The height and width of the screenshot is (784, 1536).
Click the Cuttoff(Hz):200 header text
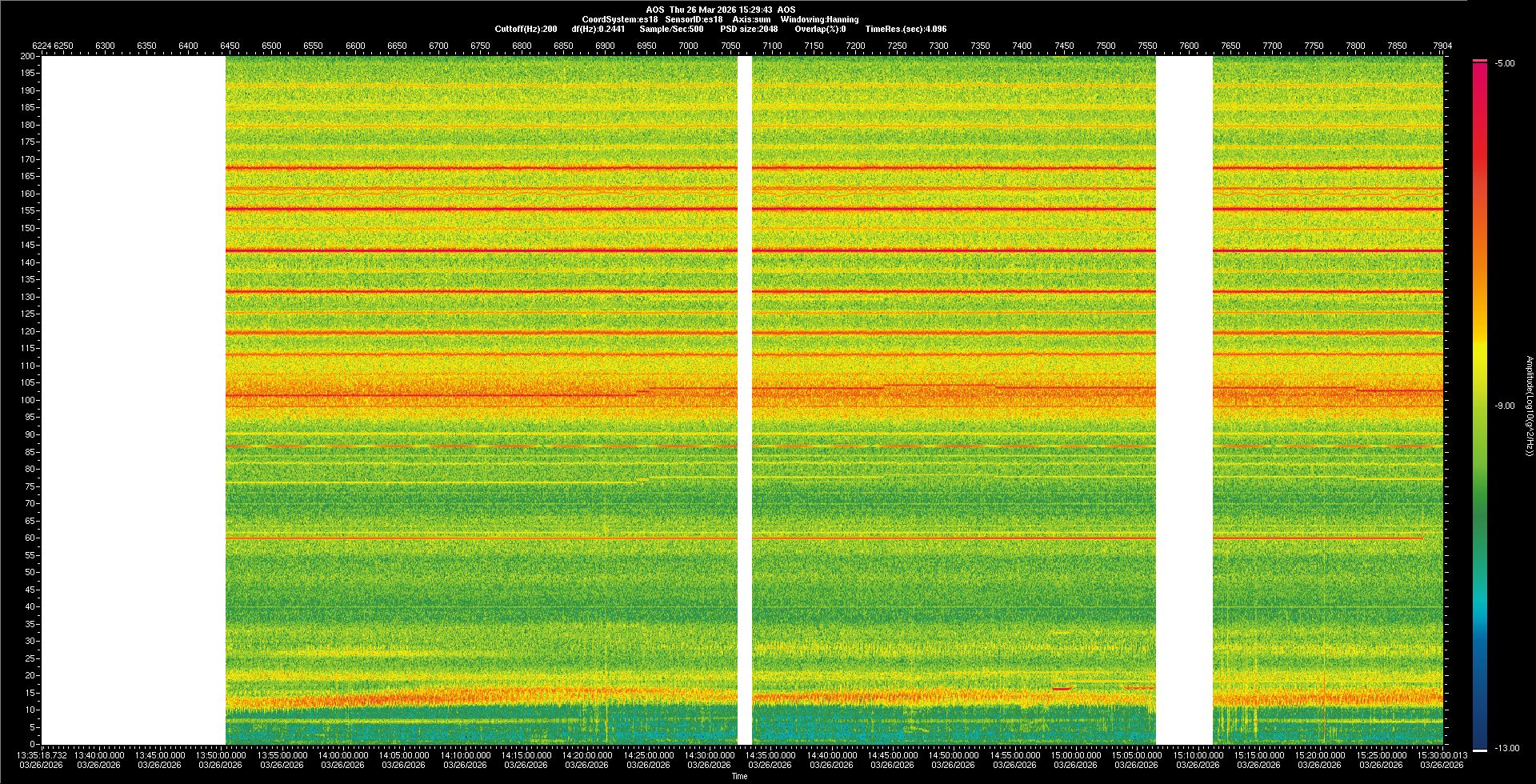[x=526, y=29]
